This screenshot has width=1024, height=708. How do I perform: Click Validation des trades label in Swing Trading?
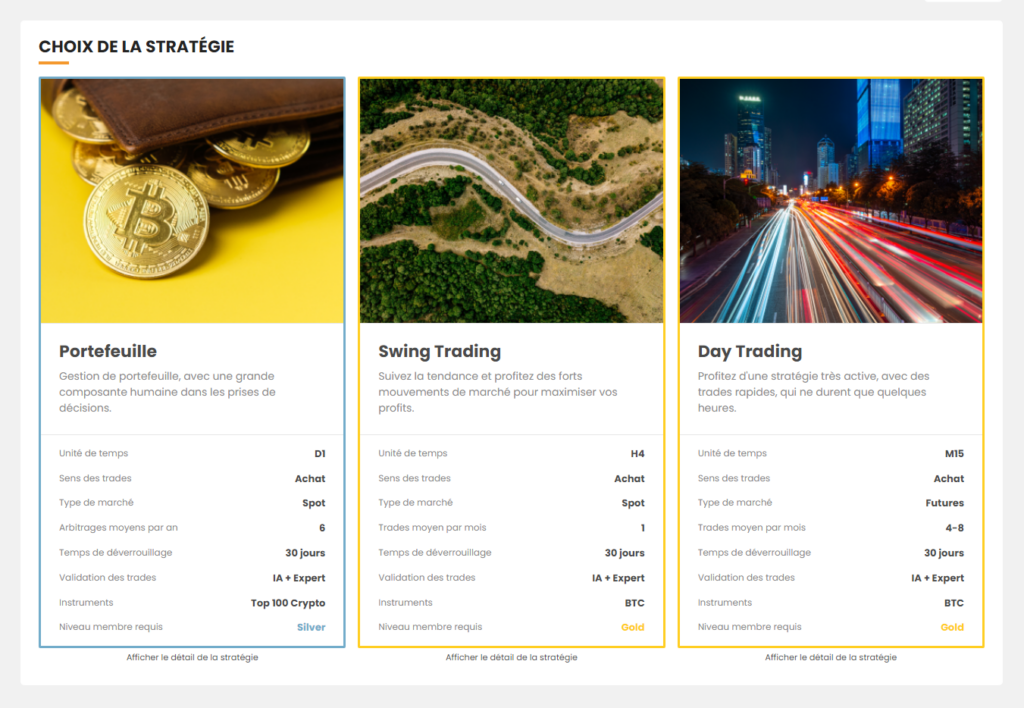coord(426,577)
